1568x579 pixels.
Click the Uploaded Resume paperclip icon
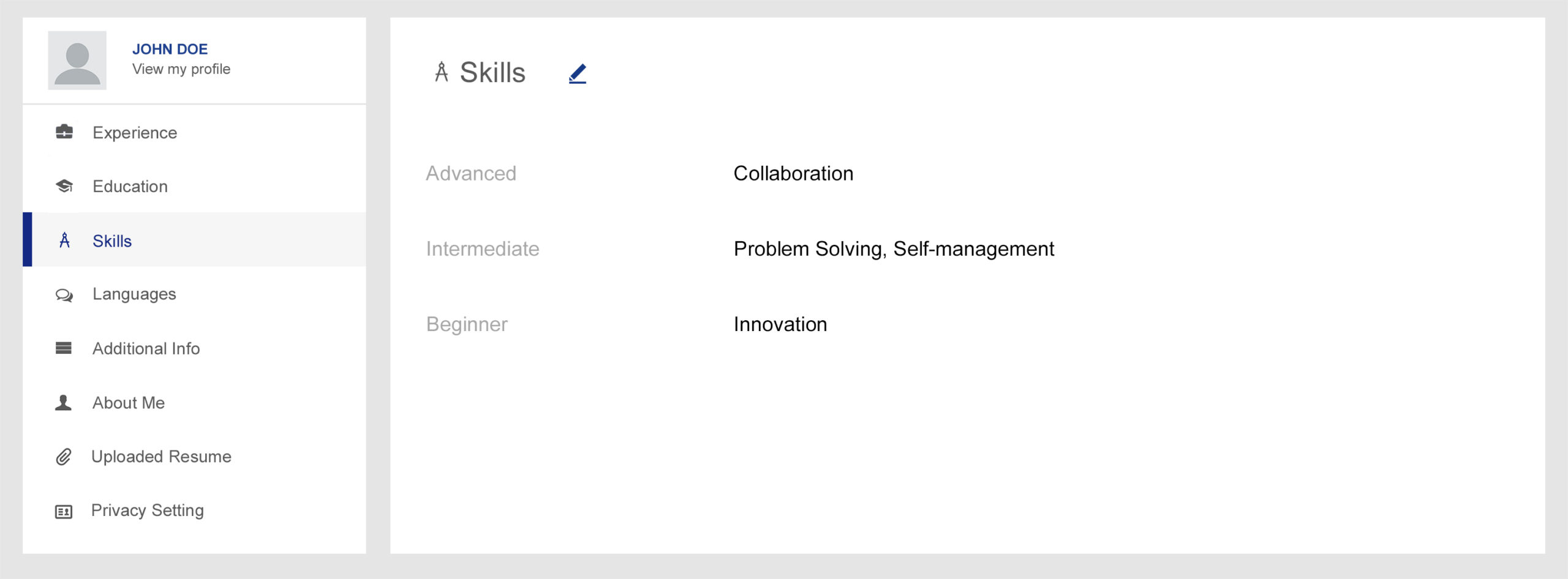click(63, 455)
